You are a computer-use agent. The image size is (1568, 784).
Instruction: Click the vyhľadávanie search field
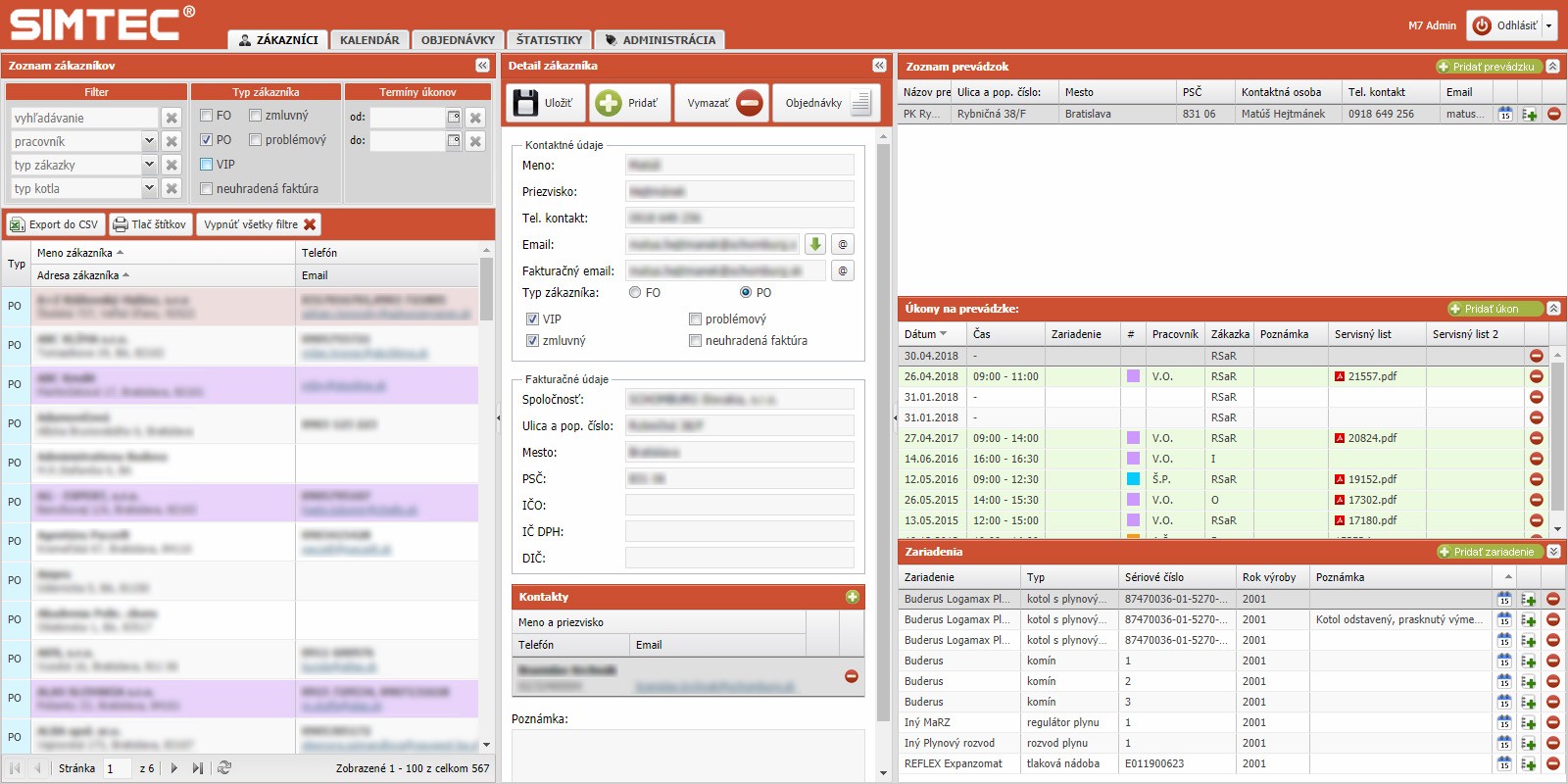click(83, 118)
